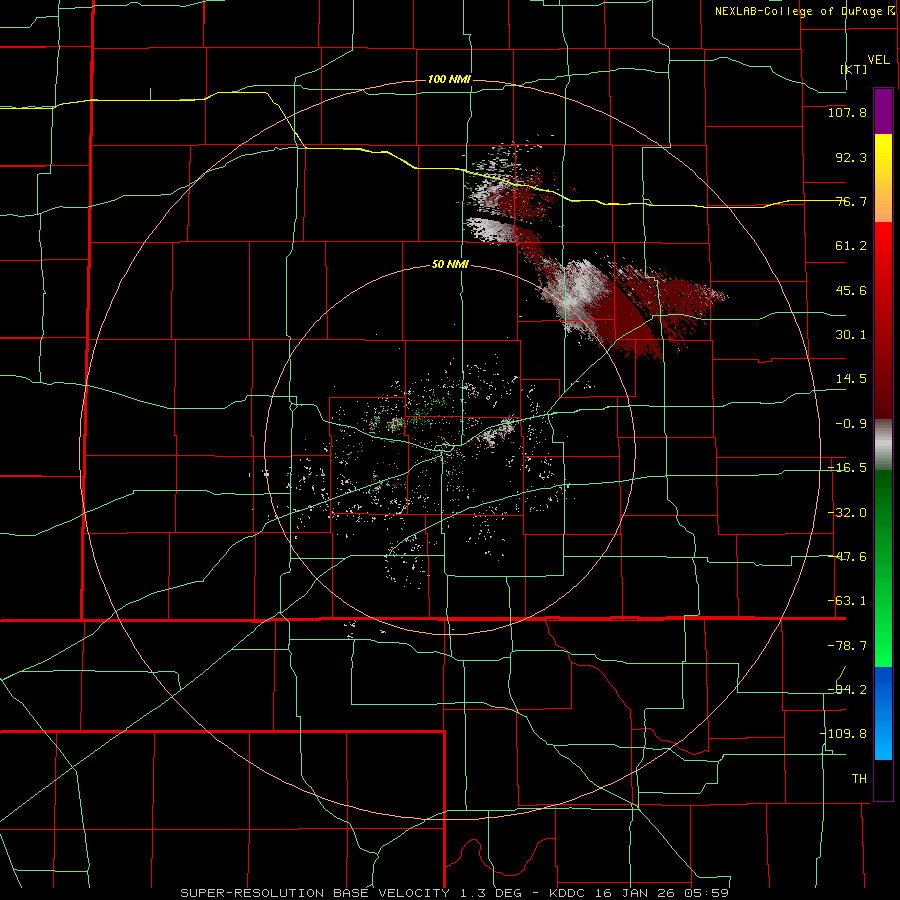
Task: Click the TH label on the legend
Action: coord(859,779)
